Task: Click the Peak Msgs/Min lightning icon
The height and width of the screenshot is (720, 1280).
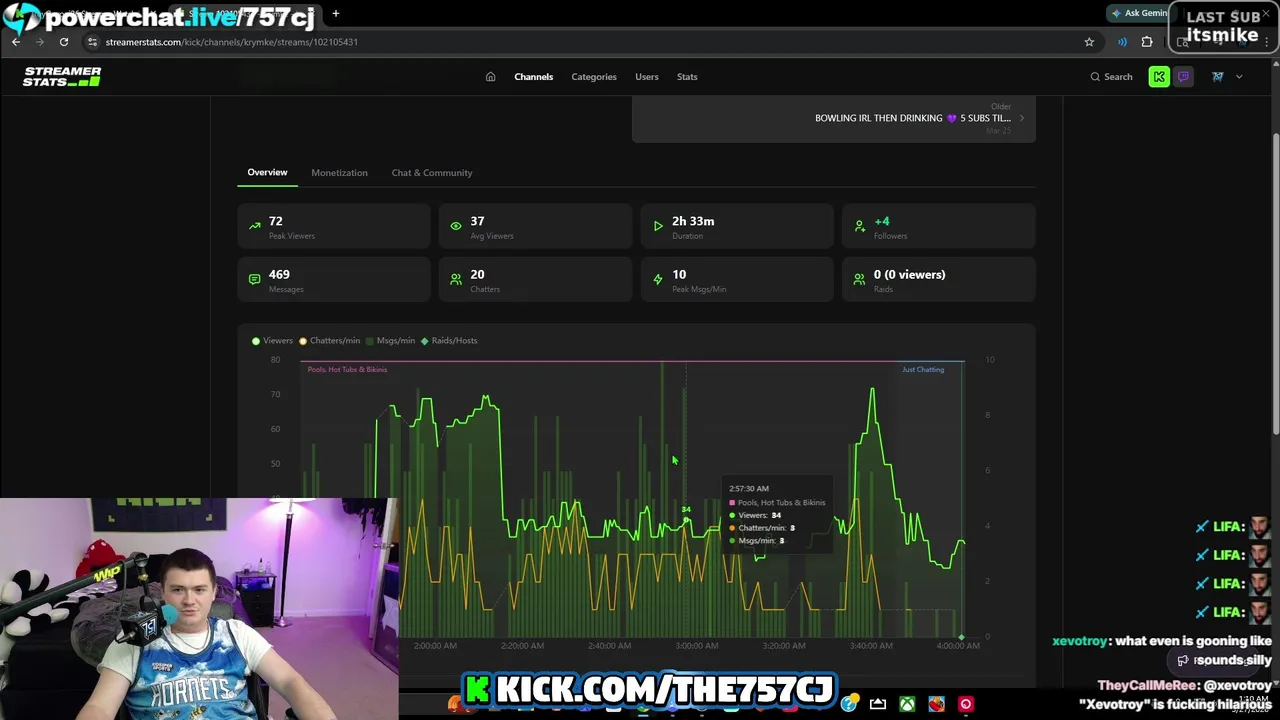Action: pos(657,279)
